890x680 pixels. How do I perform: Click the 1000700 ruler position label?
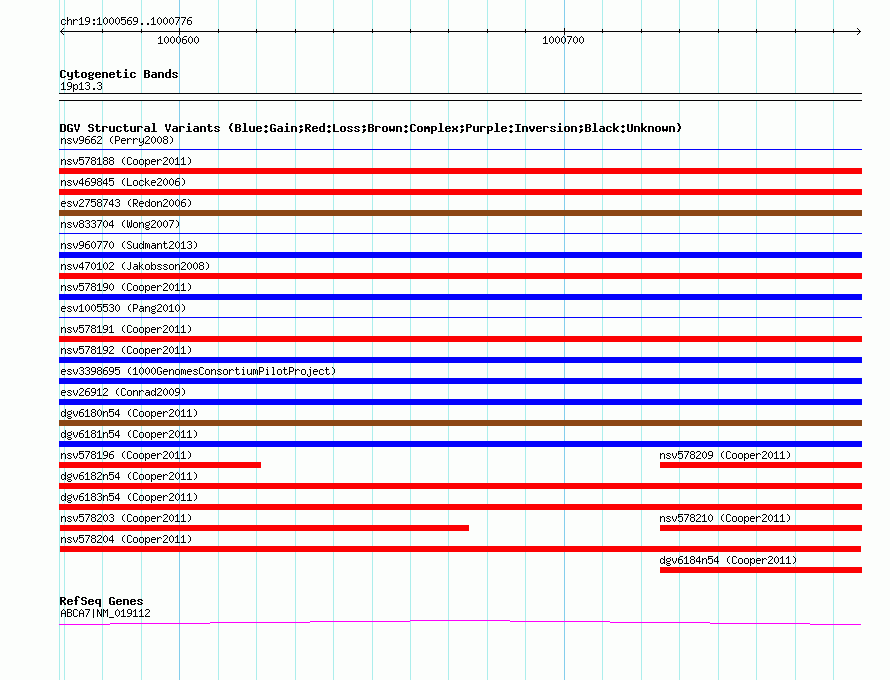tap(563, 40)
